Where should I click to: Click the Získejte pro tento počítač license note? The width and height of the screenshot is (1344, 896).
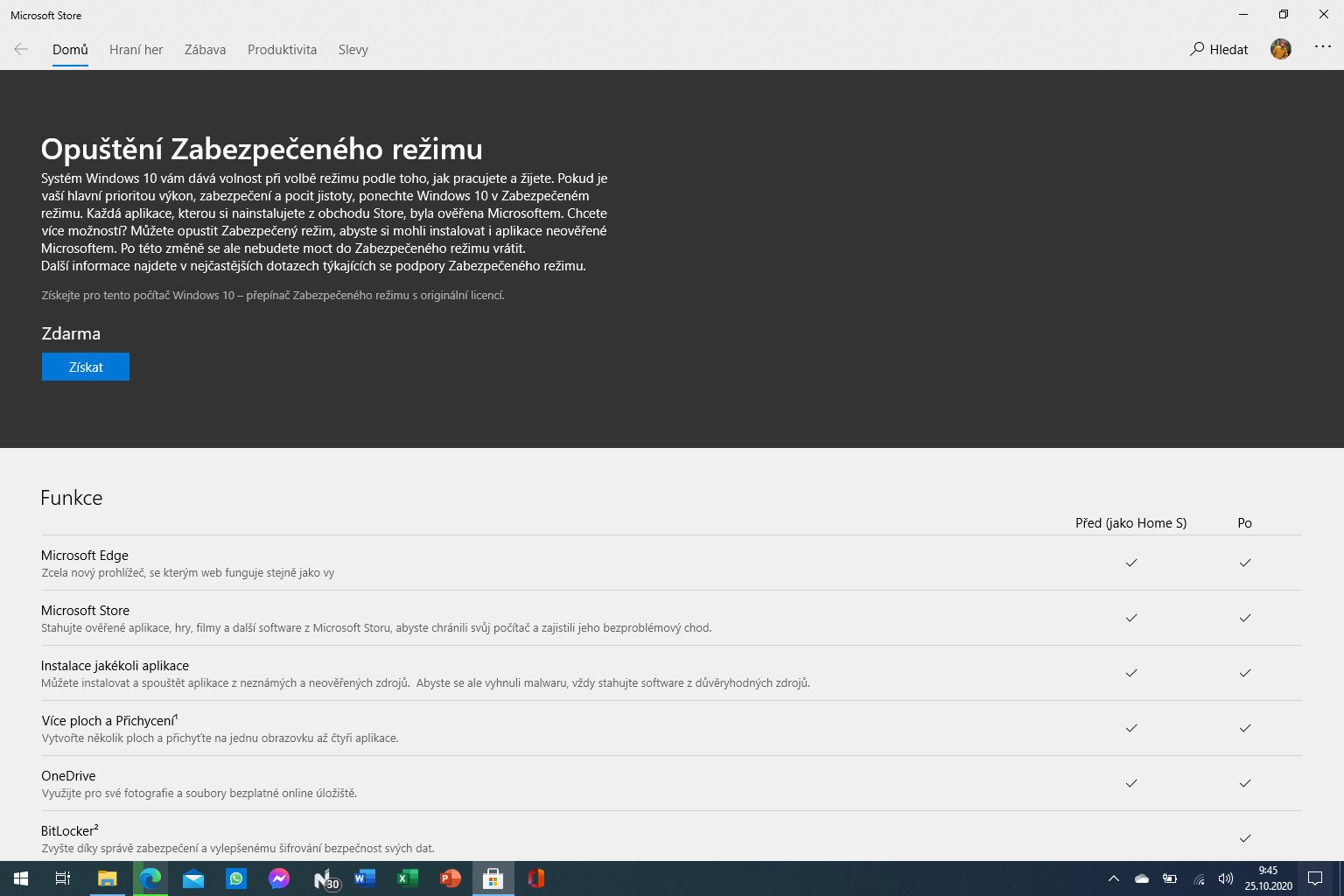273,296
